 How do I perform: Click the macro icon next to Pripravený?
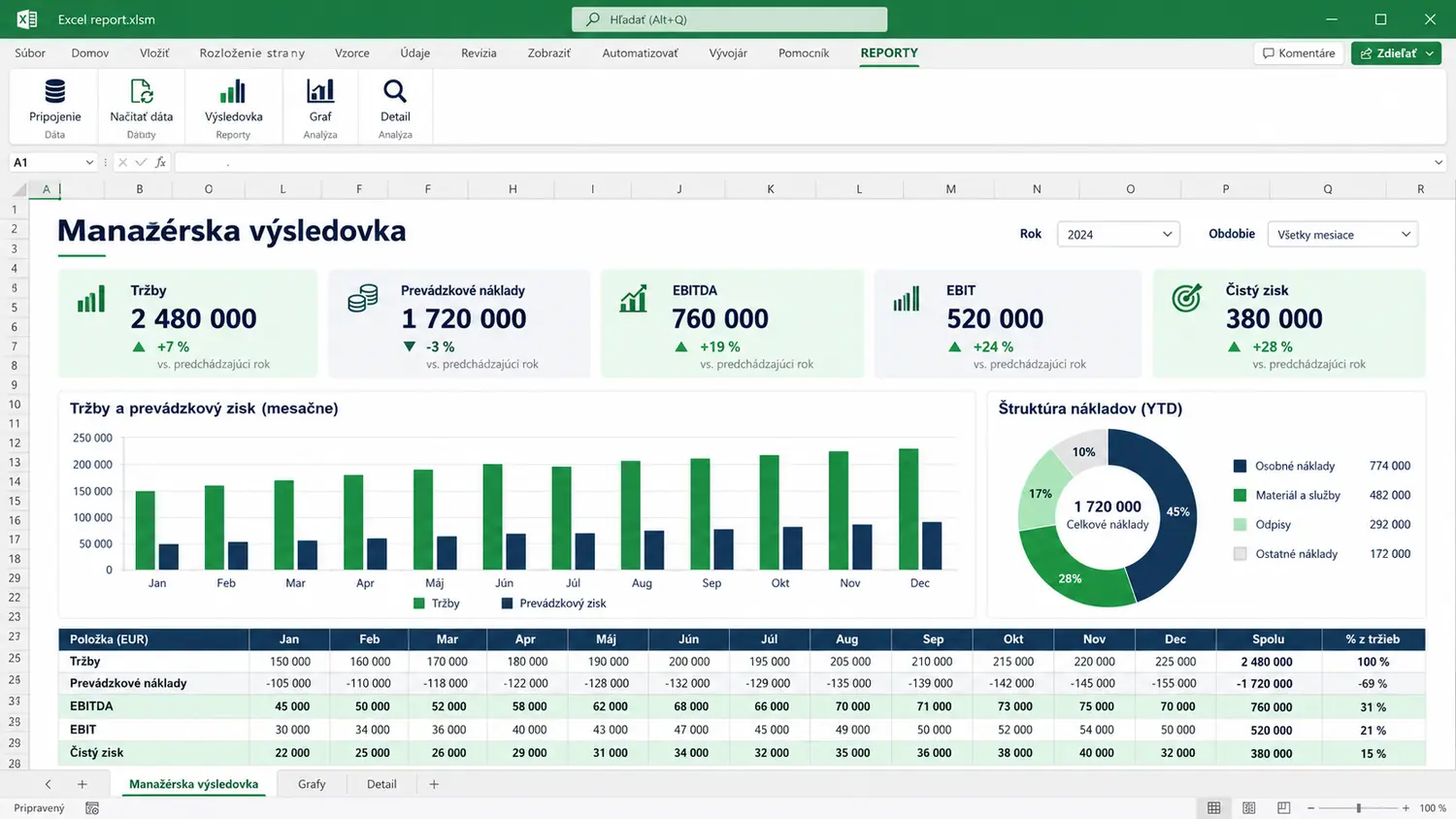click(92, 808)
